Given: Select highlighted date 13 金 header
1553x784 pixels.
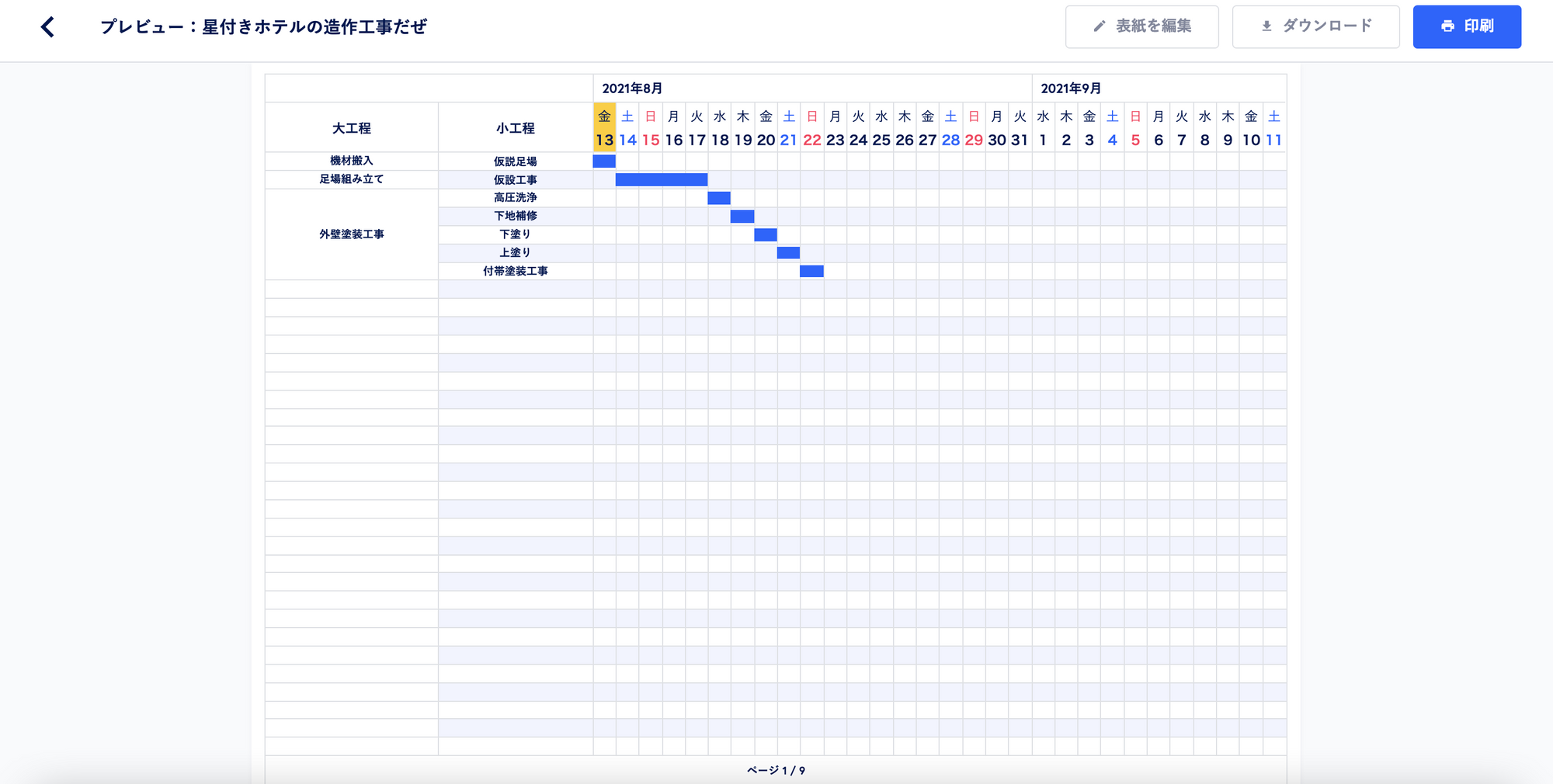Looking at the screenshot, I should pos(604,127).
